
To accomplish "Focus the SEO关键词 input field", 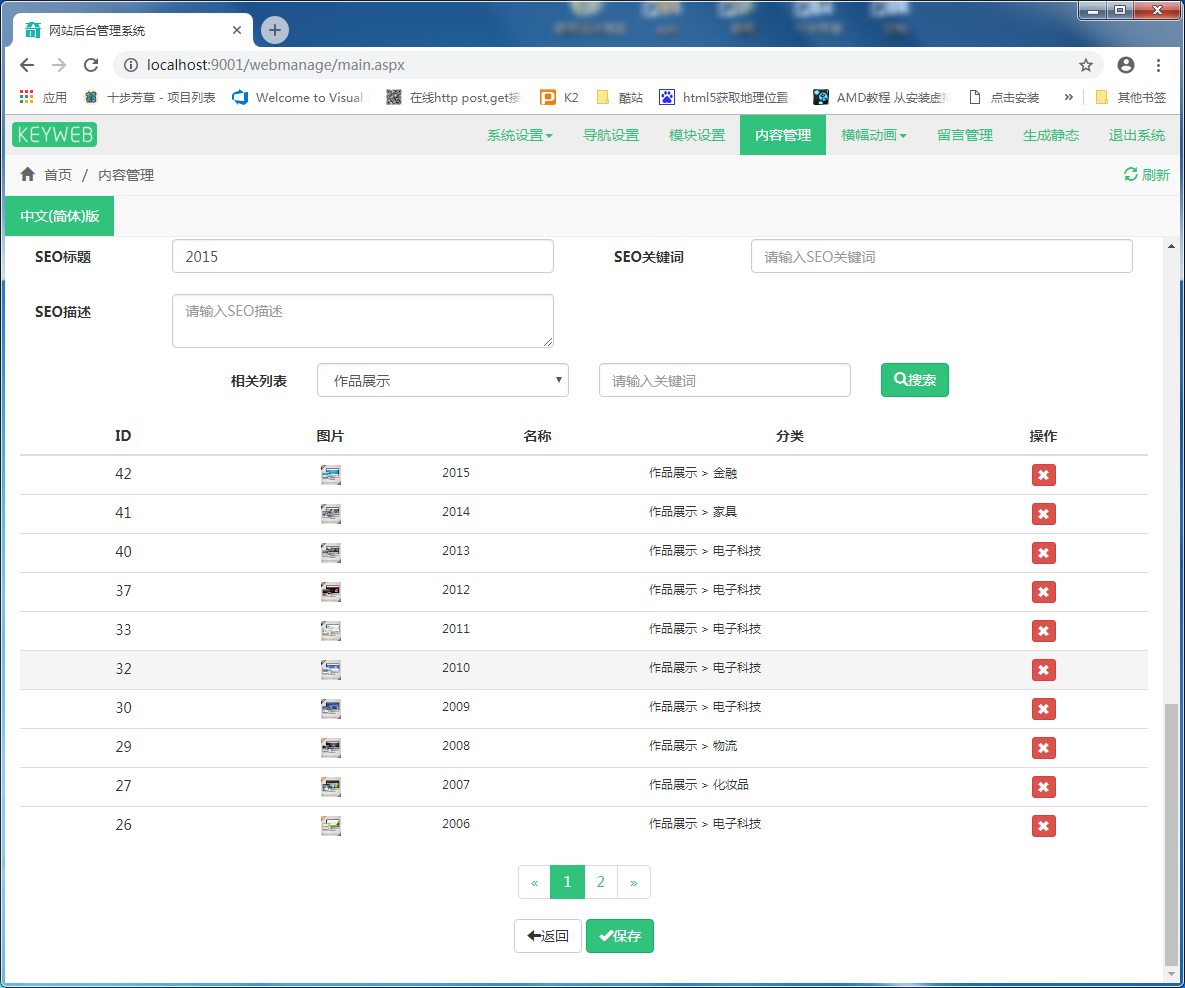I will pos(942,256).
